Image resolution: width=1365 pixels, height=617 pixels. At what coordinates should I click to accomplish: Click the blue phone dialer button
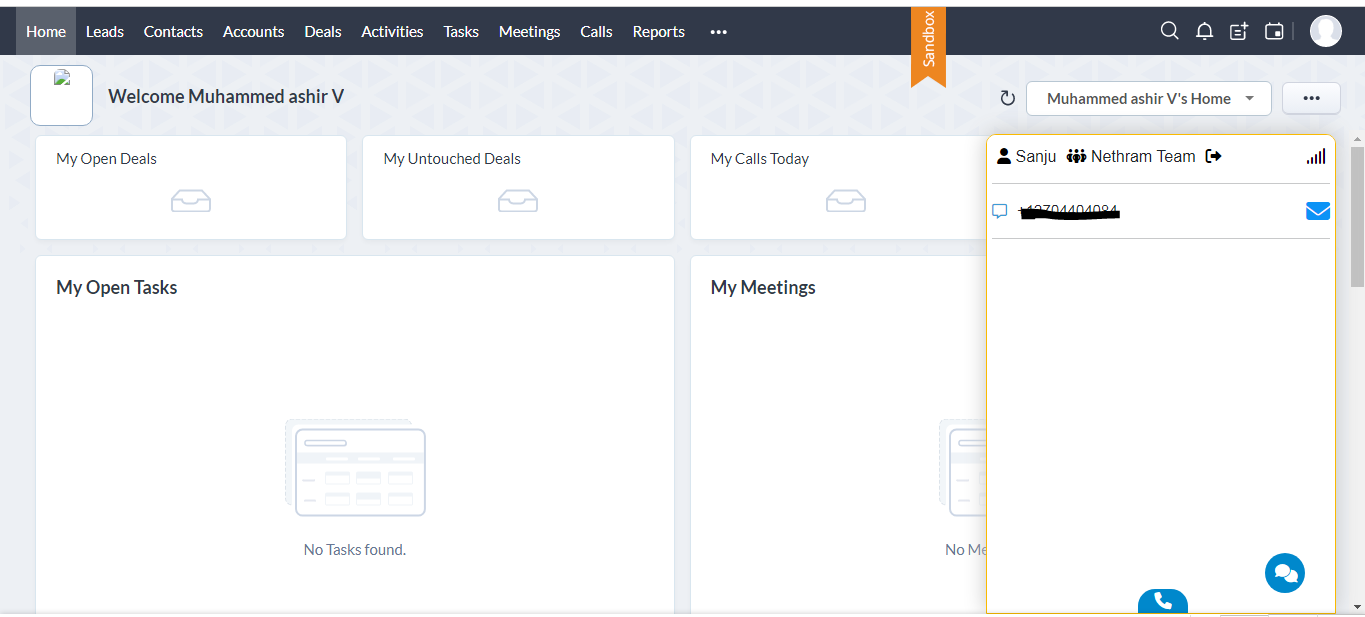[1162, 601]
